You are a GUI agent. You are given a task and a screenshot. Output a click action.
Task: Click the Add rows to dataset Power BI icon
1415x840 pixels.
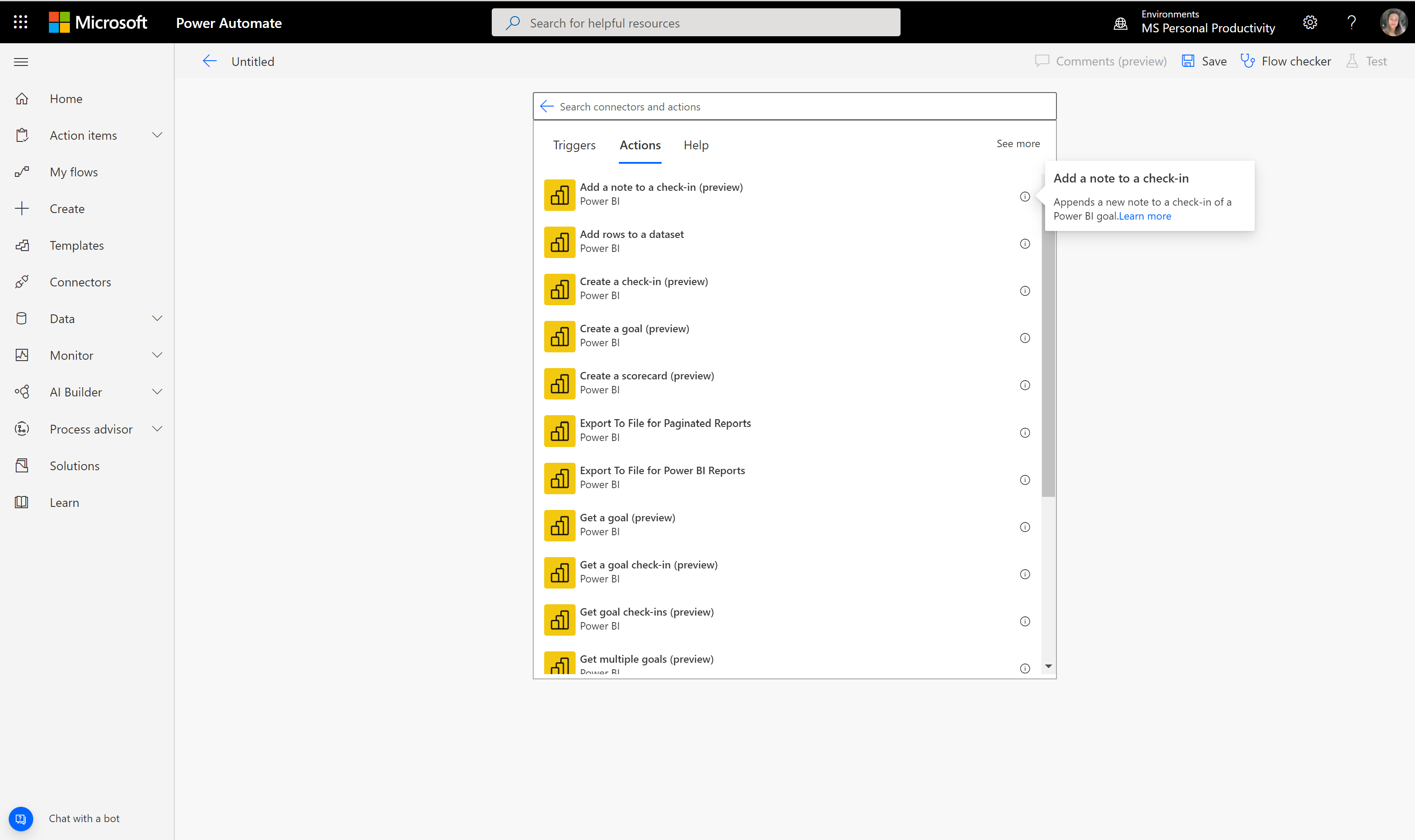(559, 241)
